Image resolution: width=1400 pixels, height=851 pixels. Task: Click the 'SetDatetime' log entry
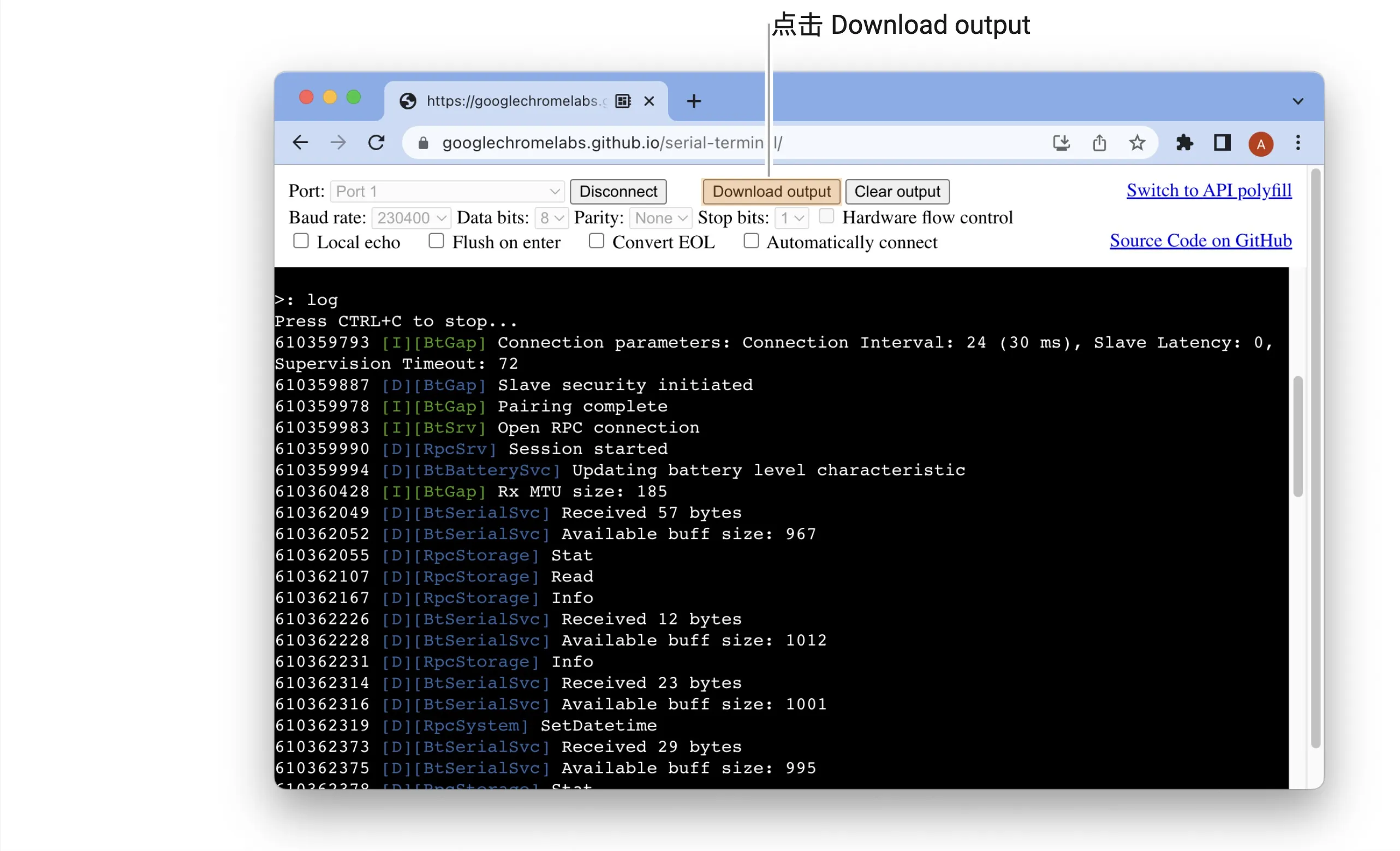coord(466,725)
